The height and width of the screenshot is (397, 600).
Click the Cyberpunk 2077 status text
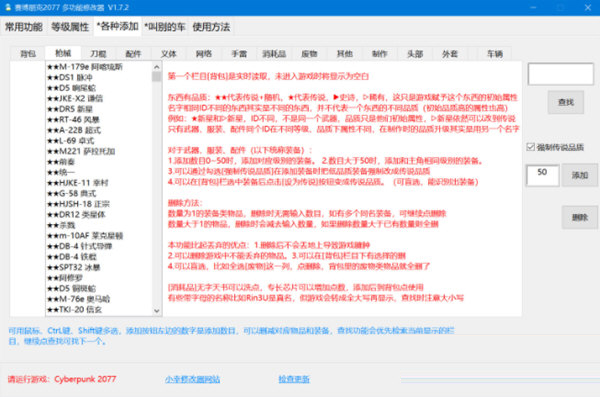(x=85, y=379)
